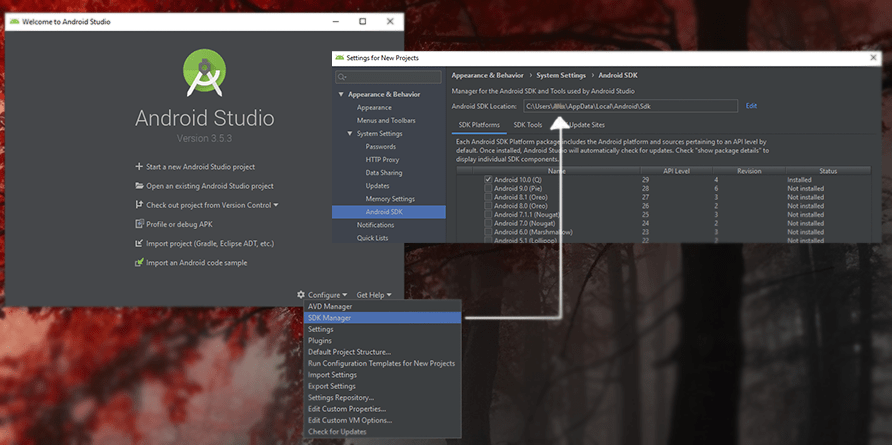Select SDK Manager from Configure menu
Image resolution: width=892 pixels, height=445 pixels.
click(382, 318)
